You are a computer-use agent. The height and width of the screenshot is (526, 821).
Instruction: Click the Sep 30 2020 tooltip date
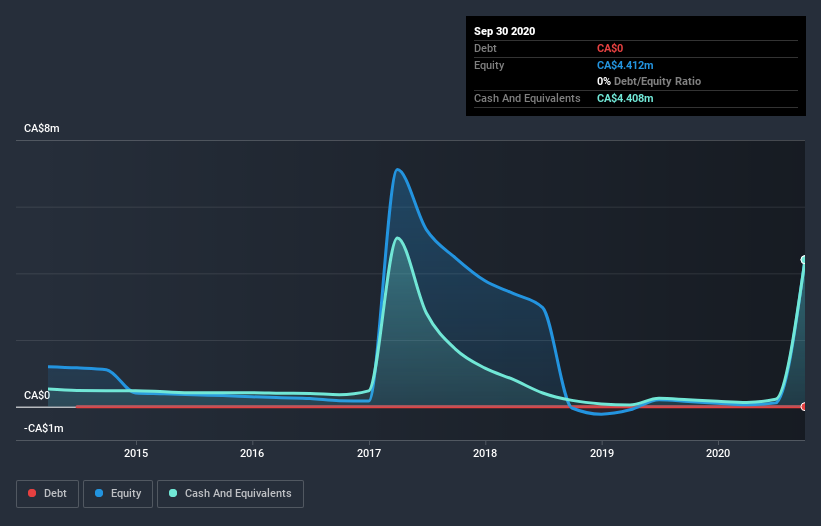click(x=504, y=31)
